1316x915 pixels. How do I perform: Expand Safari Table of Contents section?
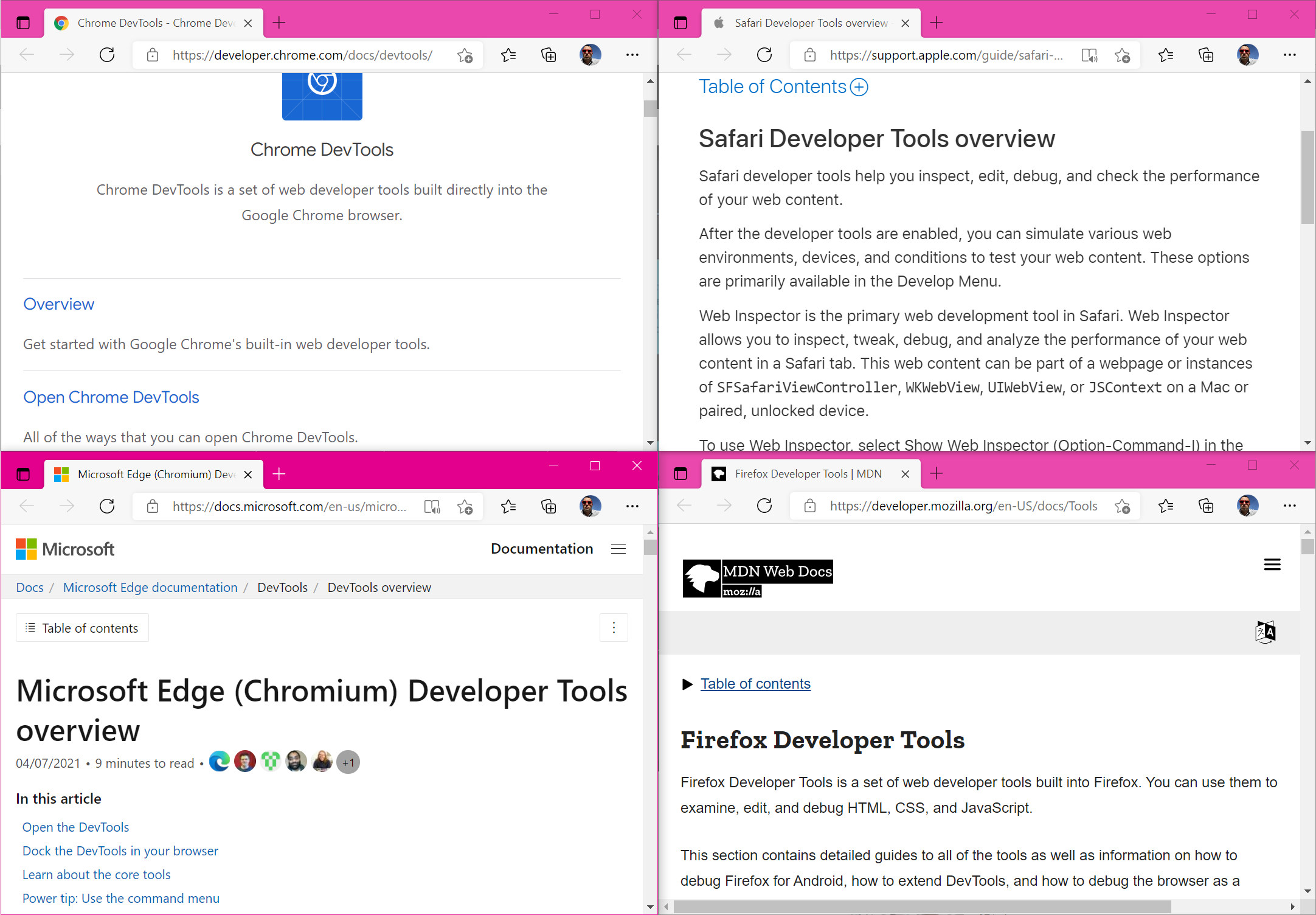click(858, 87)
